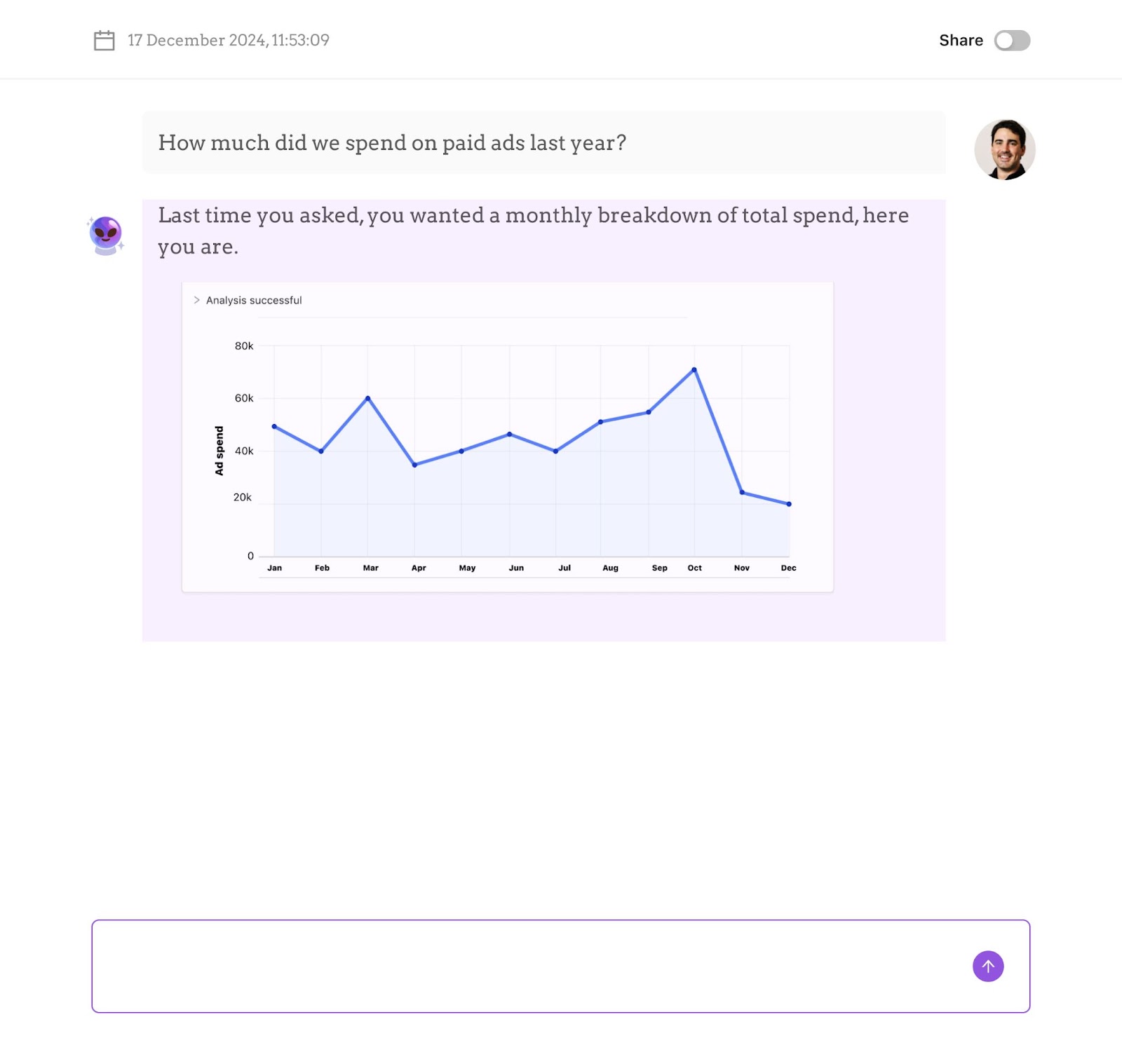The width and height of the screenshot is (1122, 1064).
Task: Click the calendar icon next to the timestamp
Action: click(x=104, y=40)
